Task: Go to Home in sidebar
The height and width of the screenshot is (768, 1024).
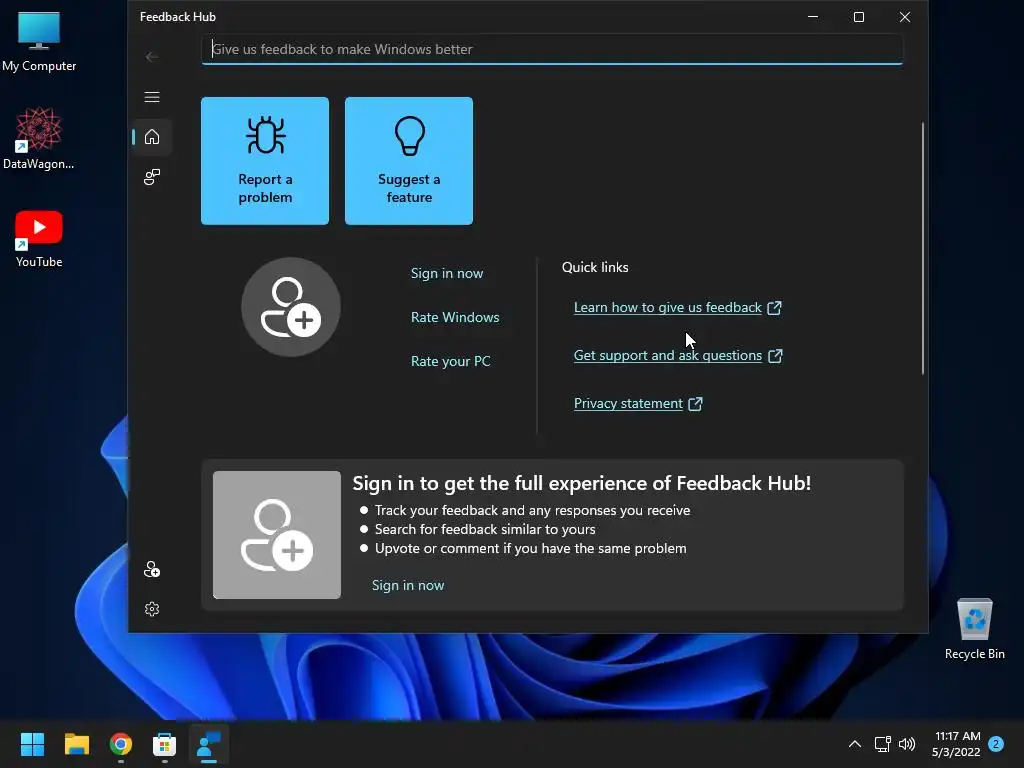Action: [x=152, y=137]
